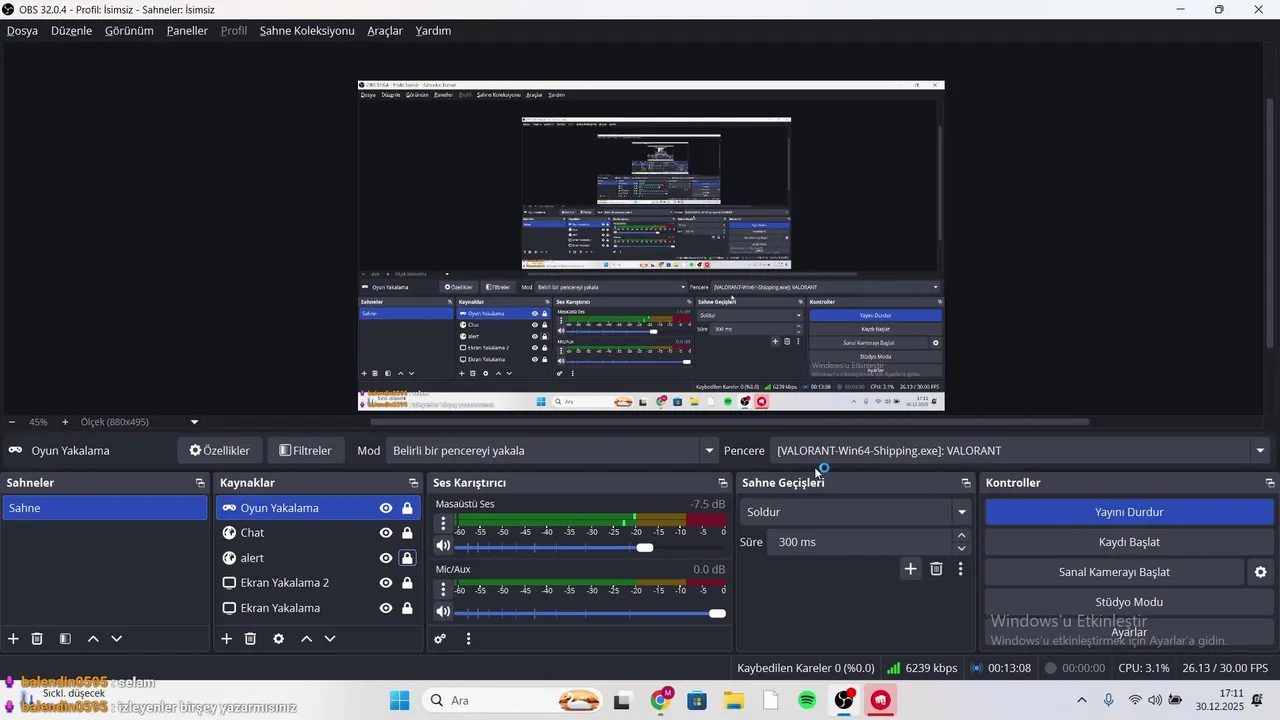This screenshot has height=720, width=1280.
Task: Select the Sahne scene in the list
Action: 104,508
